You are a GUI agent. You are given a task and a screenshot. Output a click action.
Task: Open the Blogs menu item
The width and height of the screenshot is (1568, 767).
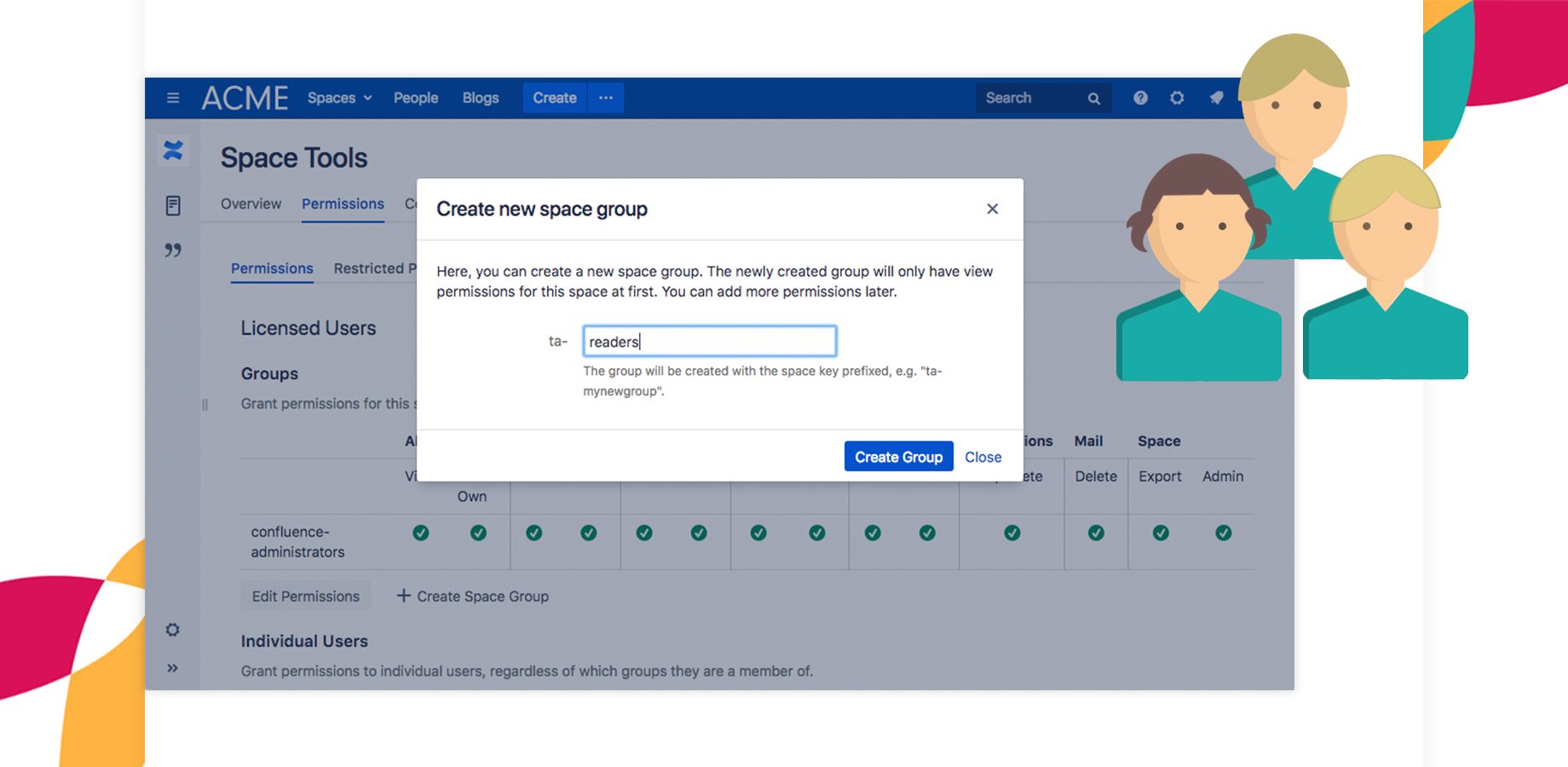pos(481,98)
